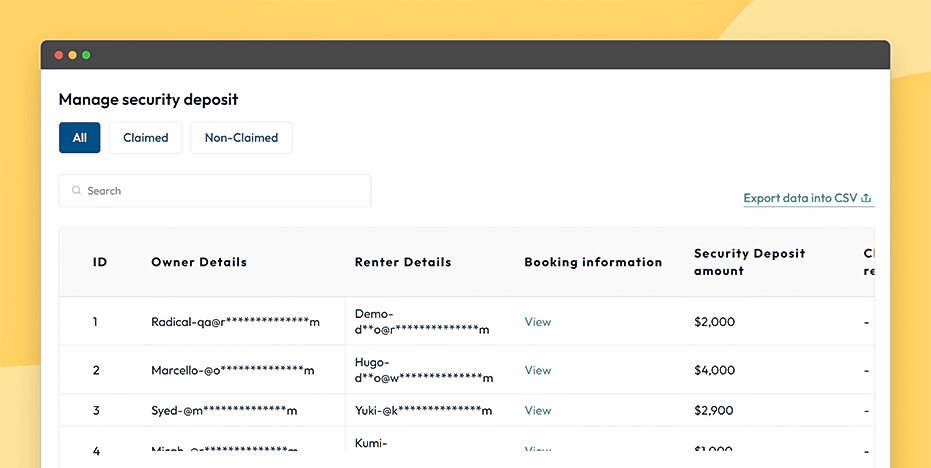The image size is (931, 468).
Task: Click the Renter Details column header
Action: (403, 262)
